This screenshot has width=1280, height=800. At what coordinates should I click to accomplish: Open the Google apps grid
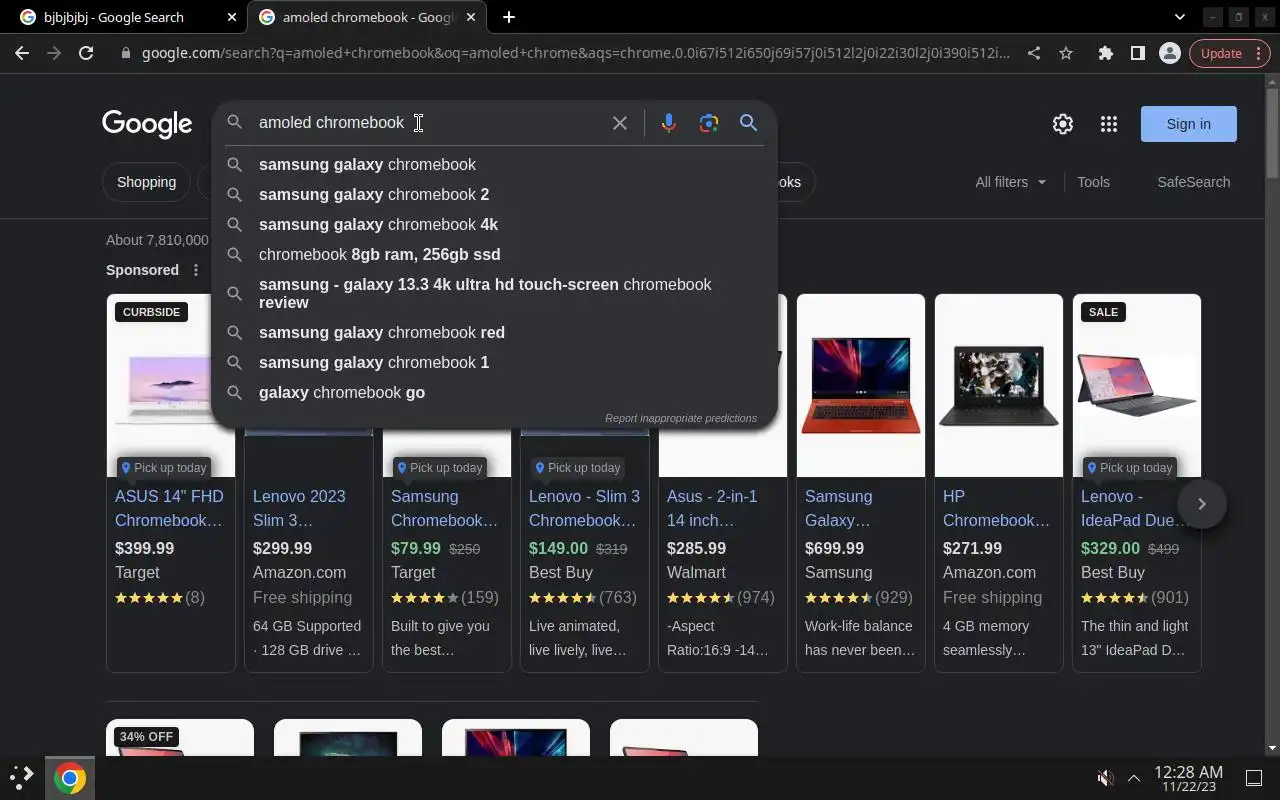click(1108, 124)
